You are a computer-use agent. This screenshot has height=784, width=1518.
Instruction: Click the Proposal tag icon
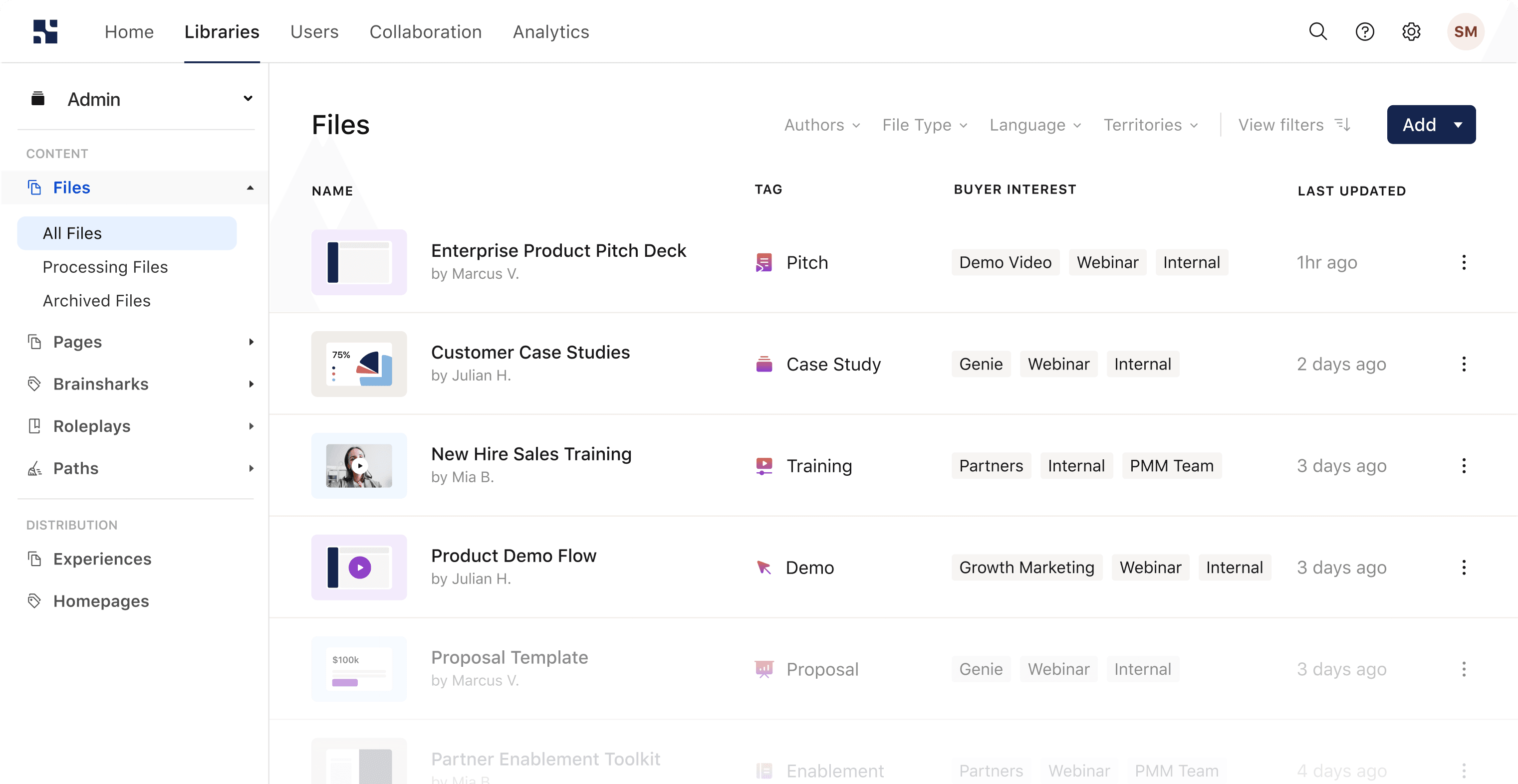[763, 669]
